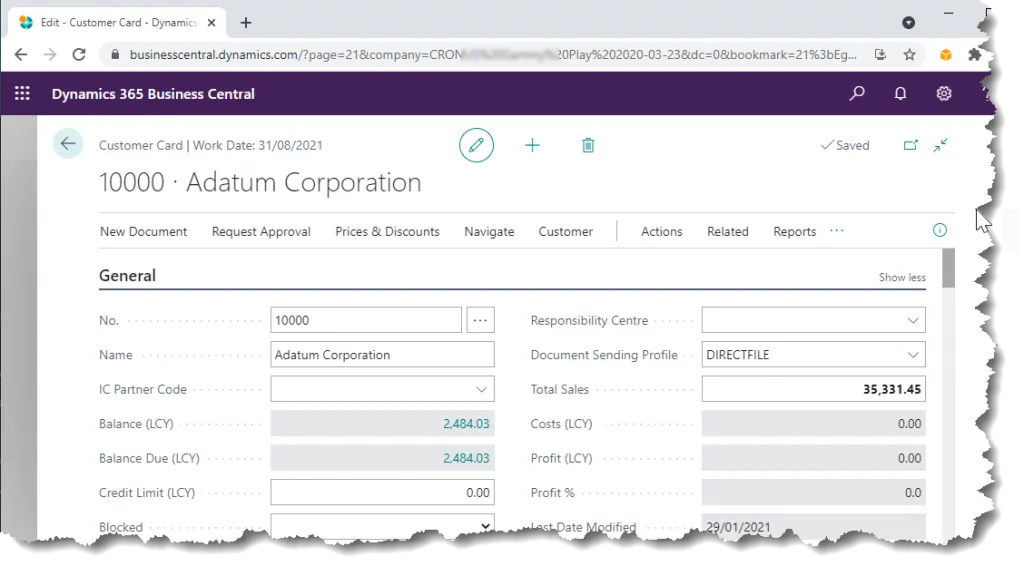This screenshot has height=576, width=1024.
Task: Open the card in a new window
Action: (910, 145)
